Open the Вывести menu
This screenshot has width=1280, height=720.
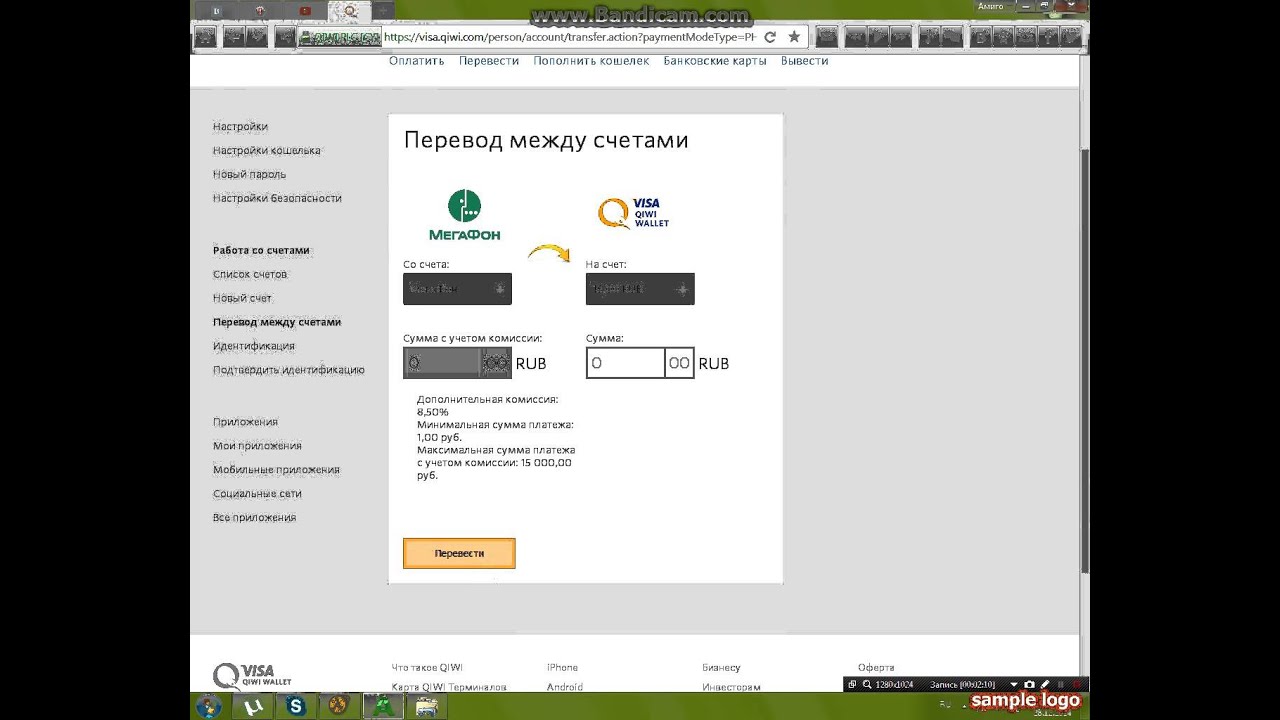(805, 61)
